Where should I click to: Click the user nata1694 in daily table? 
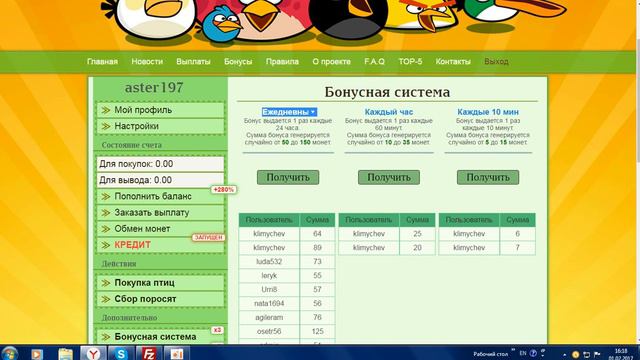(x=269, y=303)
